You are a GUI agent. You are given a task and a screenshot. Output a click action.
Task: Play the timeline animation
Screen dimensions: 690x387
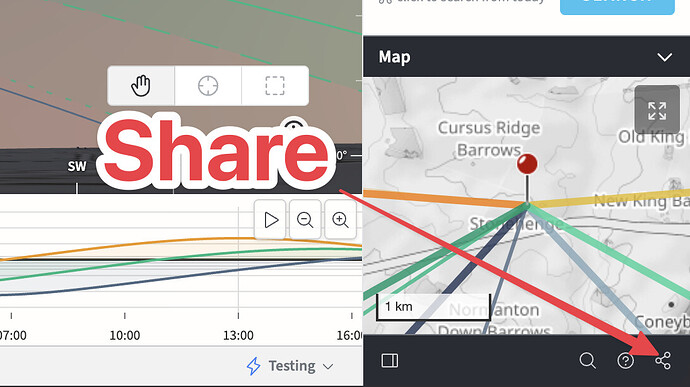[x=271, y=220]
